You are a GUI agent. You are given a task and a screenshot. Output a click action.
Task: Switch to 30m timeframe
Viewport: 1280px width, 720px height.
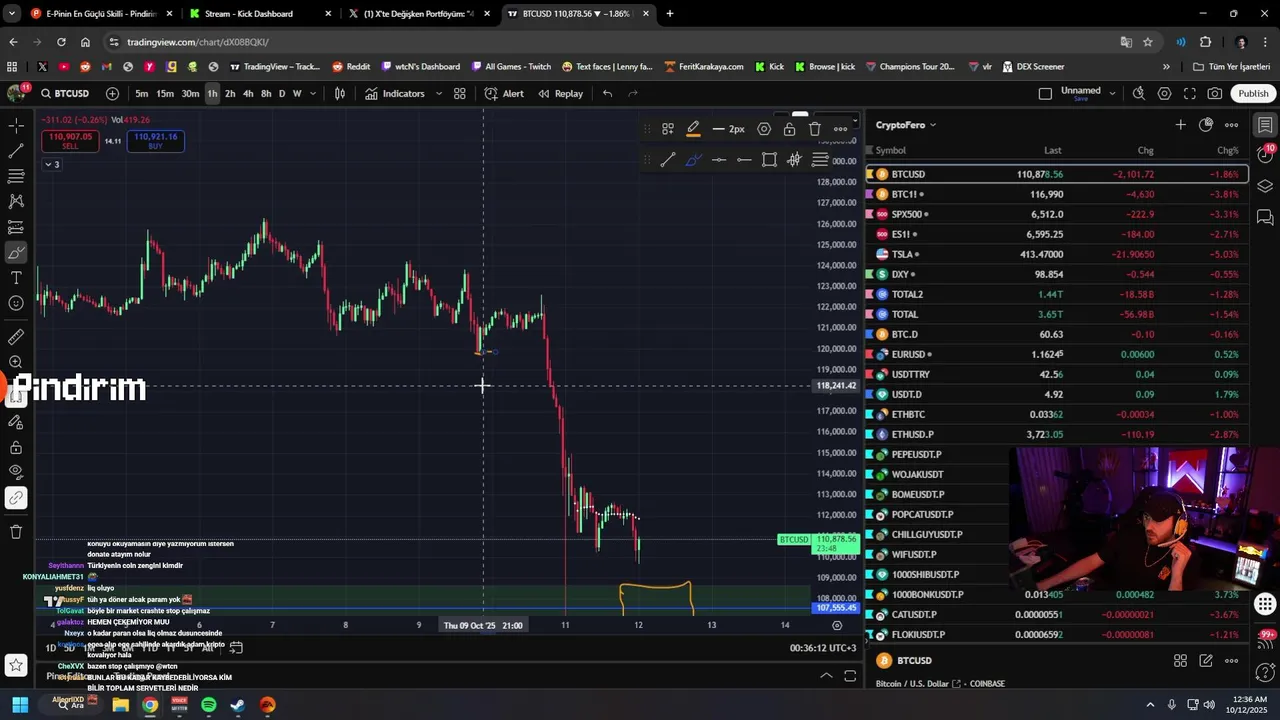point(190,93)
